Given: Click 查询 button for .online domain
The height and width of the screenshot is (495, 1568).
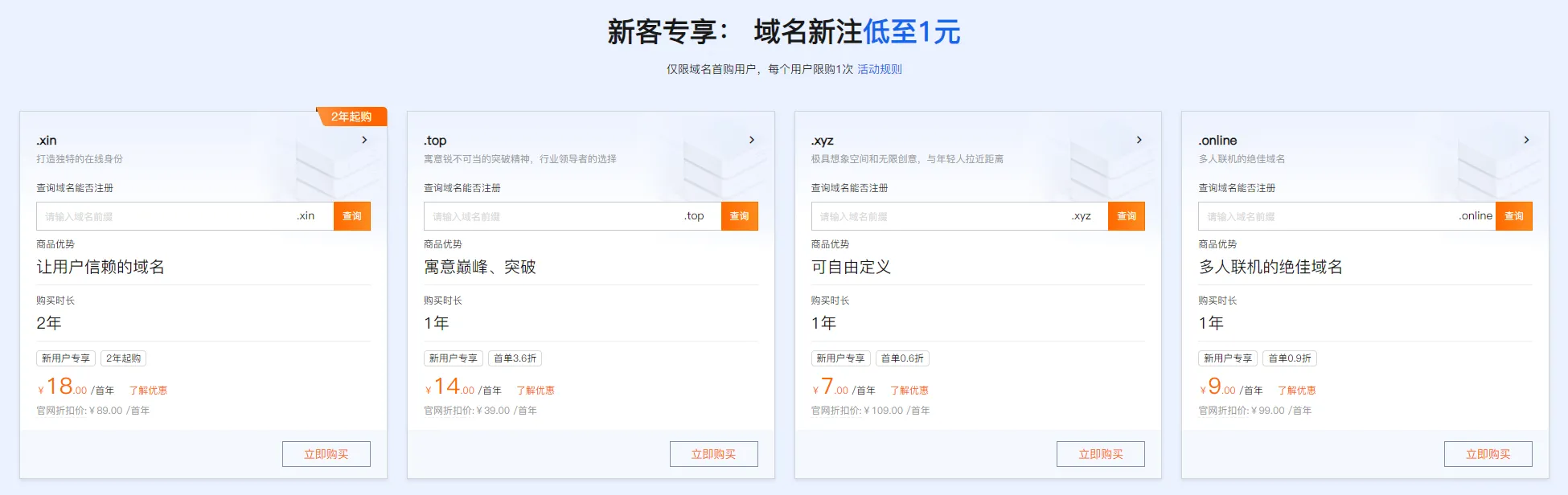Looking at the screenshot, I should click(x=1514, y=216).
